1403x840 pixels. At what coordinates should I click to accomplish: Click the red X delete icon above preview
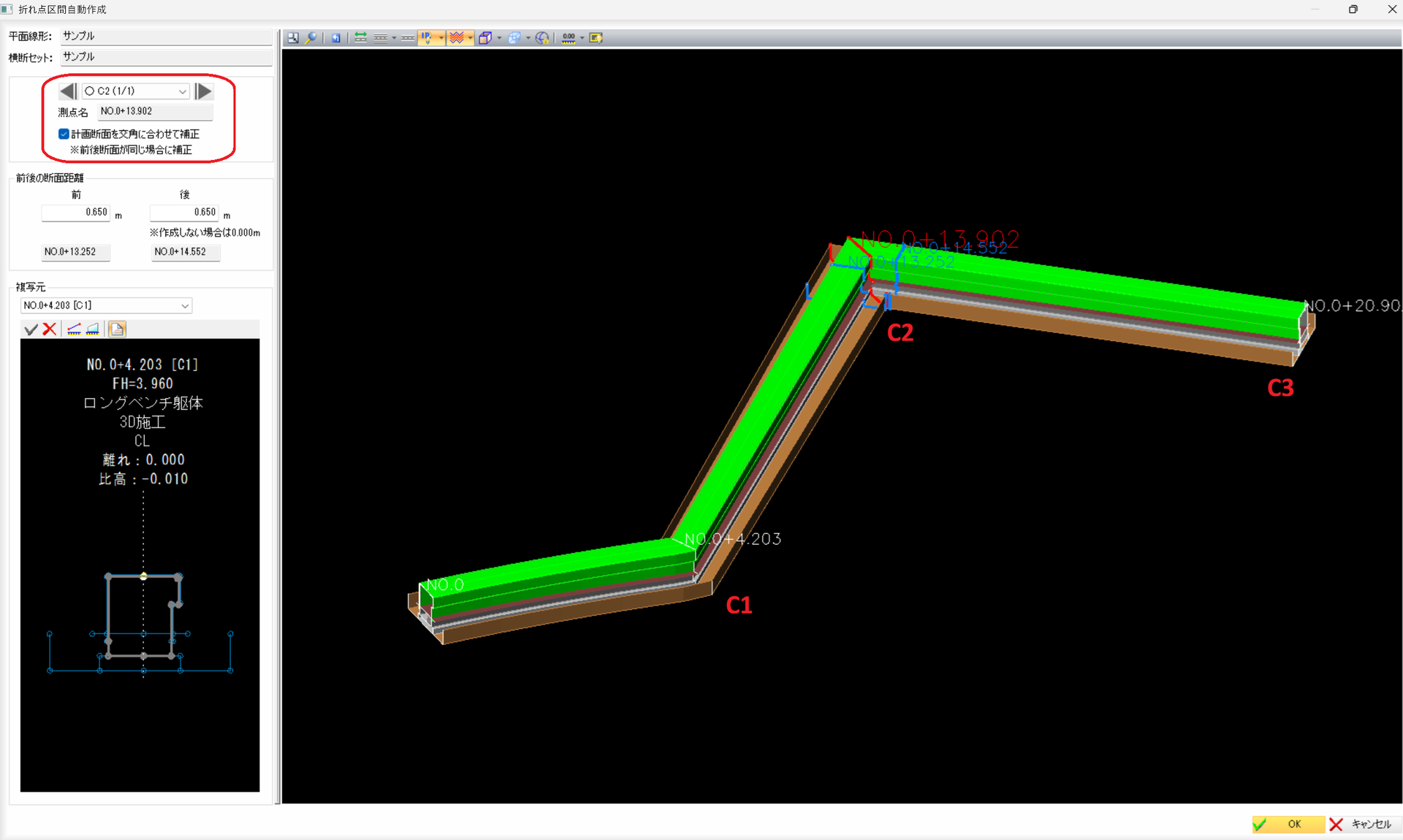click(50, 329)
